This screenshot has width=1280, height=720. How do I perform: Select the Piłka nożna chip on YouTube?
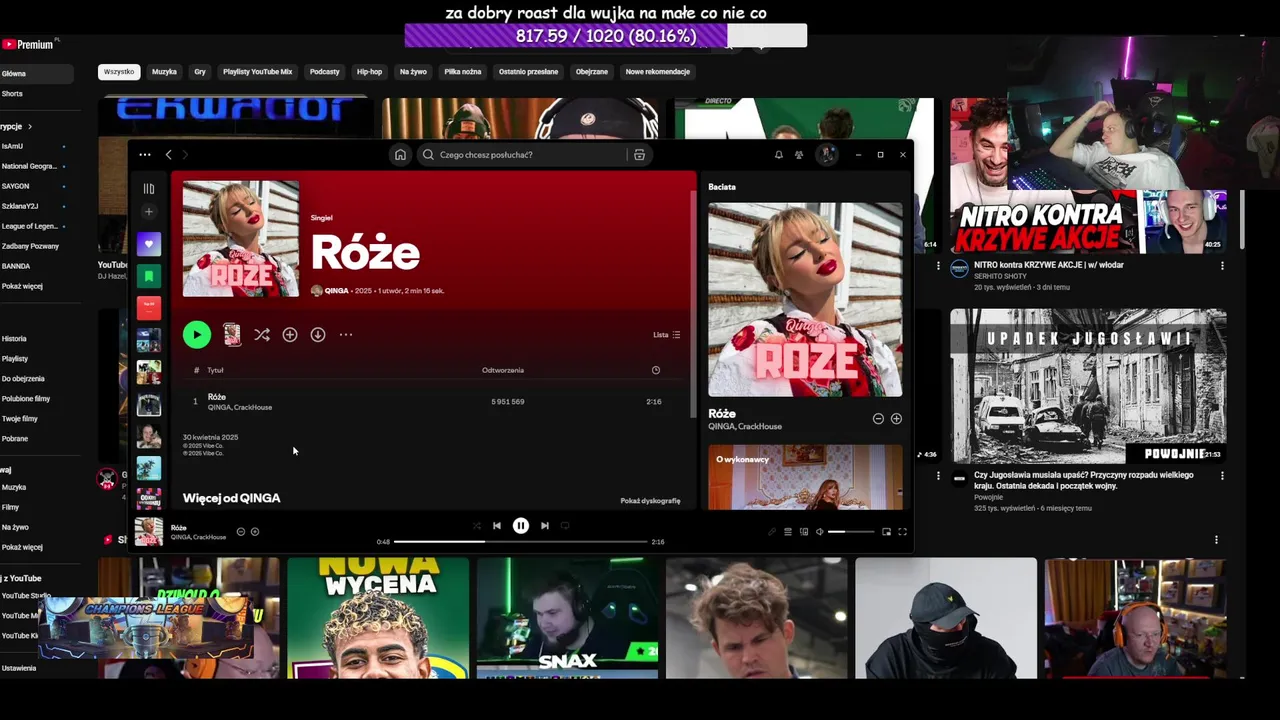point(462,72)
